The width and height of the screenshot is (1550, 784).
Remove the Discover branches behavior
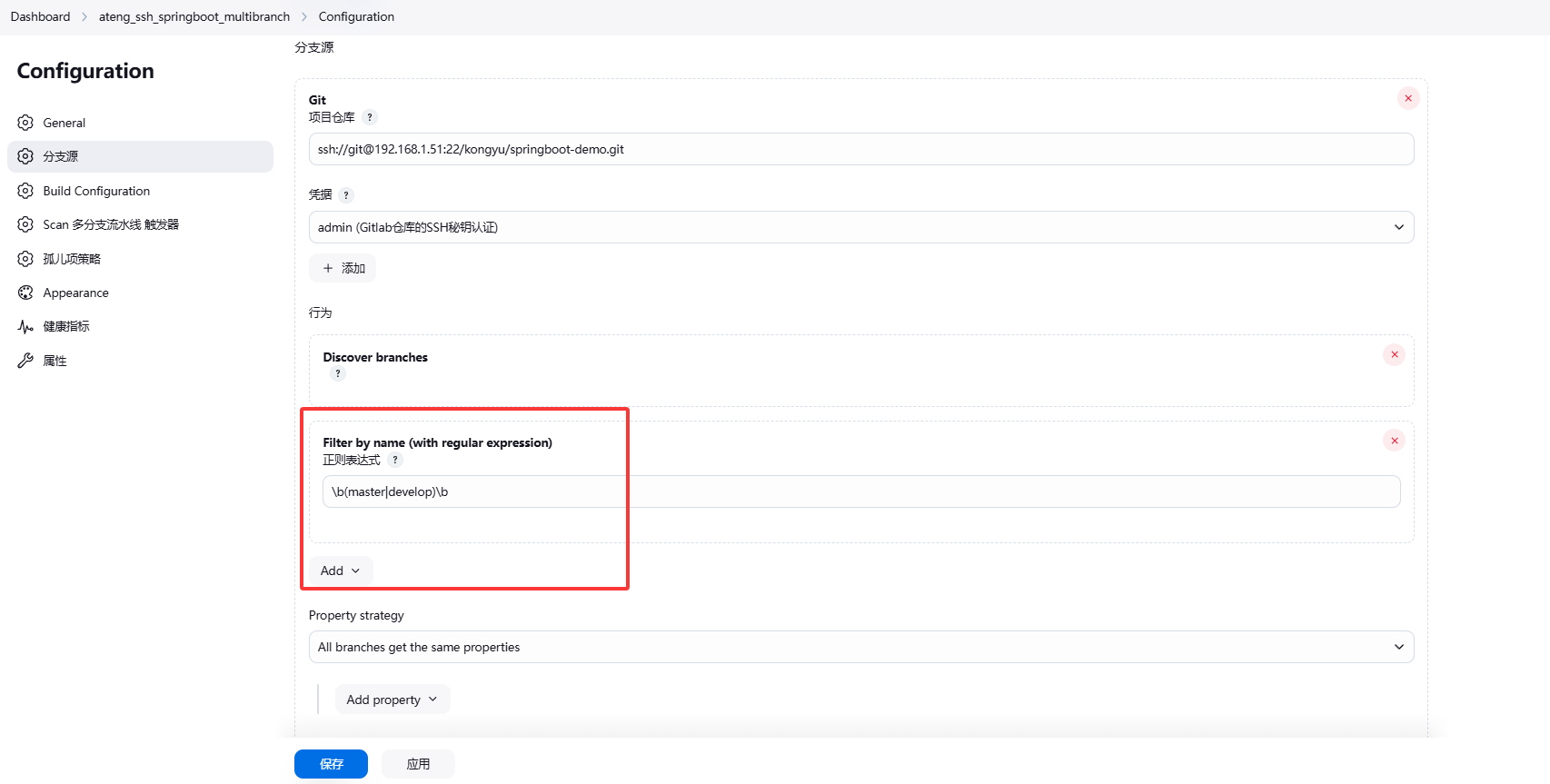(1394, 354)
